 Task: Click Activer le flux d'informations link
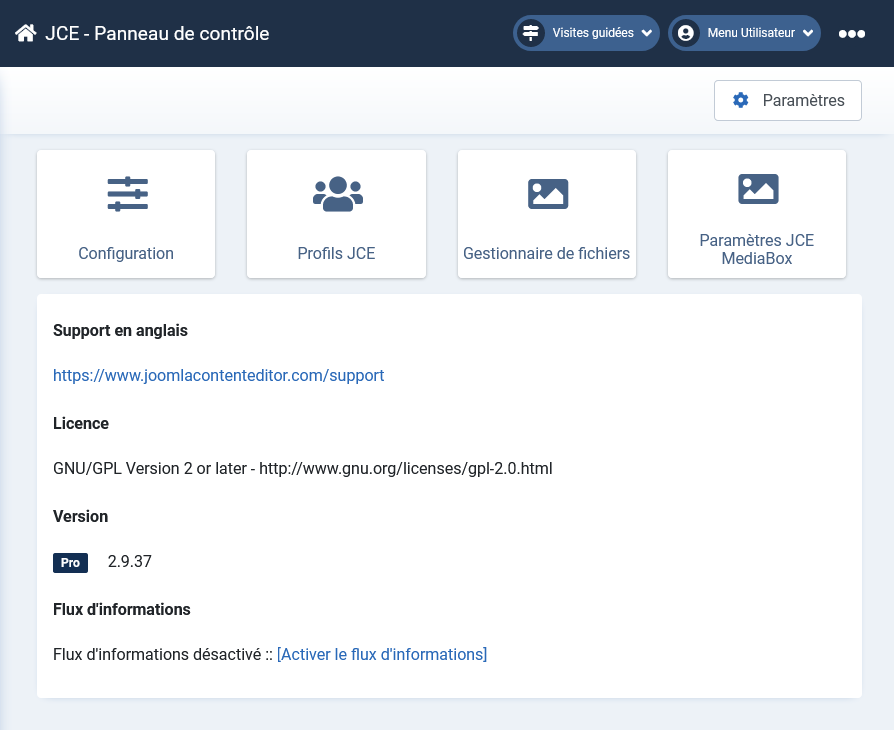382,654
